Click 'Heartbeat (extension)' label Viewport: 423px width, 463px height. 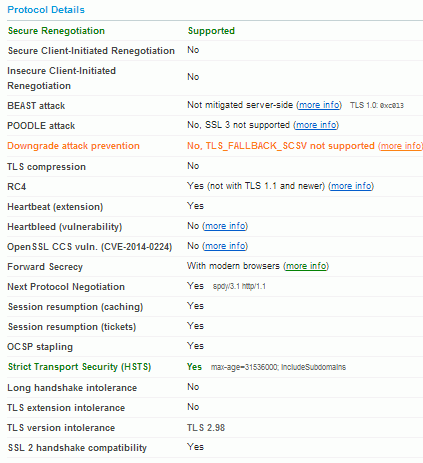coord(55,207)
